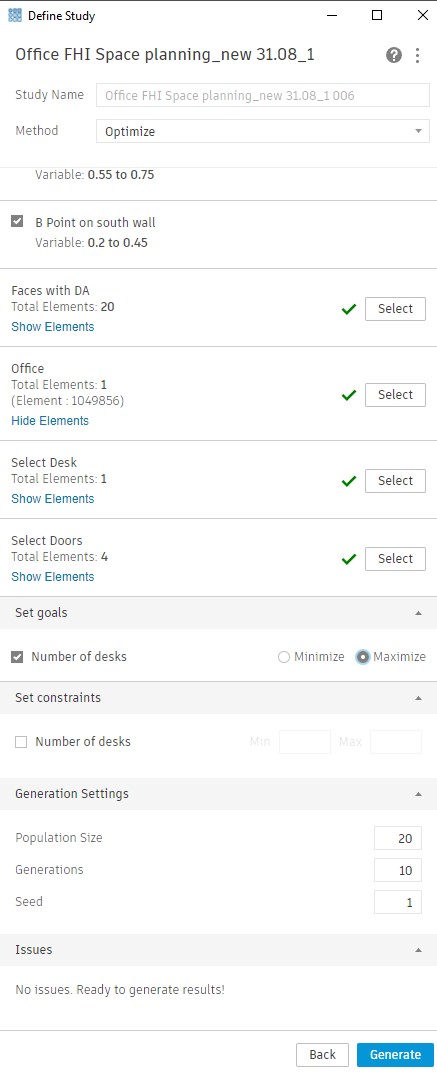Show Elements for Faces with DA
Image resolution: width=437 pixels, height=1075 pixels.
point(53,327)
